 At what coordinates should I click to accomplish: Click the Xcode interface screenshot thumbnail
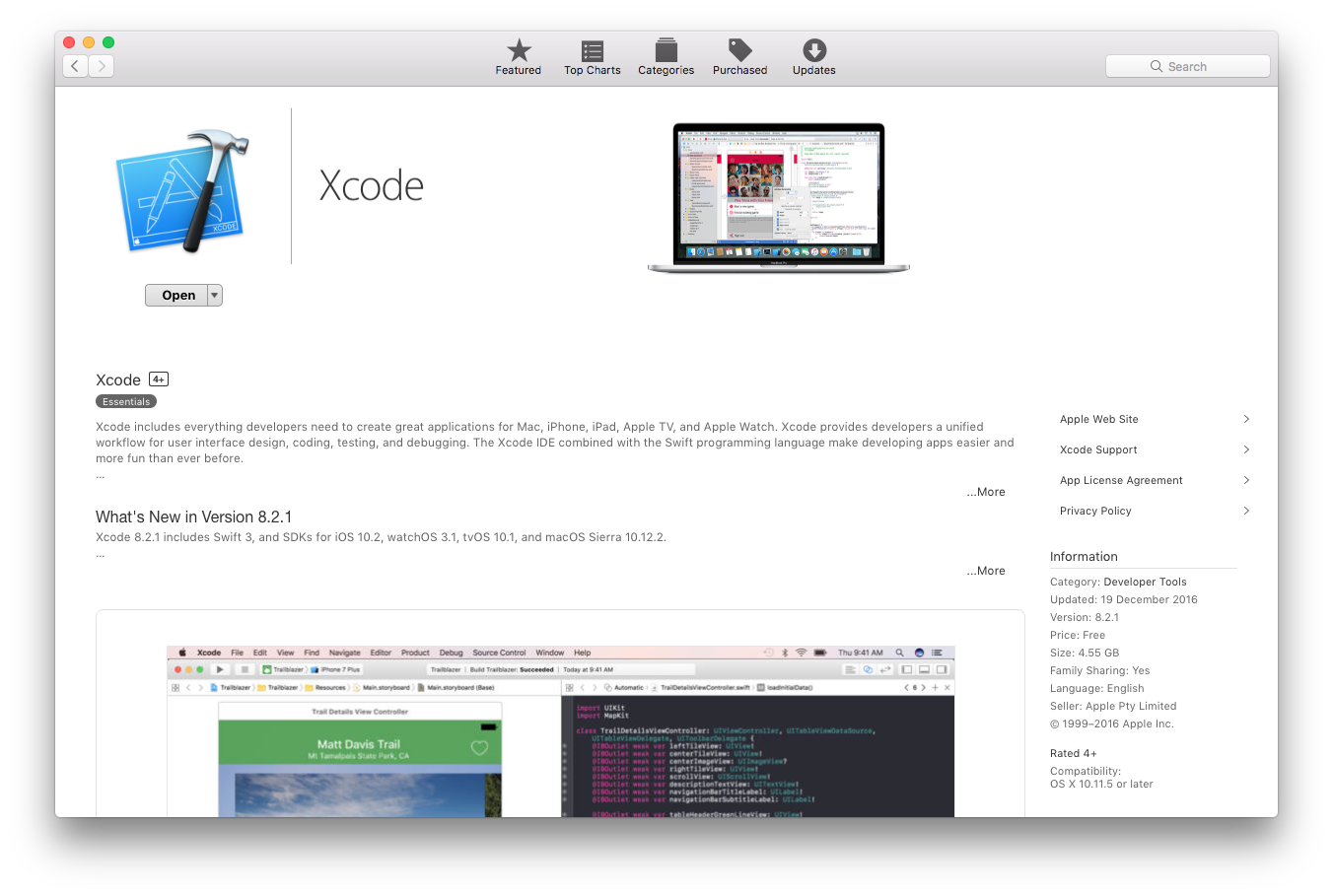(x=560, y=731)
